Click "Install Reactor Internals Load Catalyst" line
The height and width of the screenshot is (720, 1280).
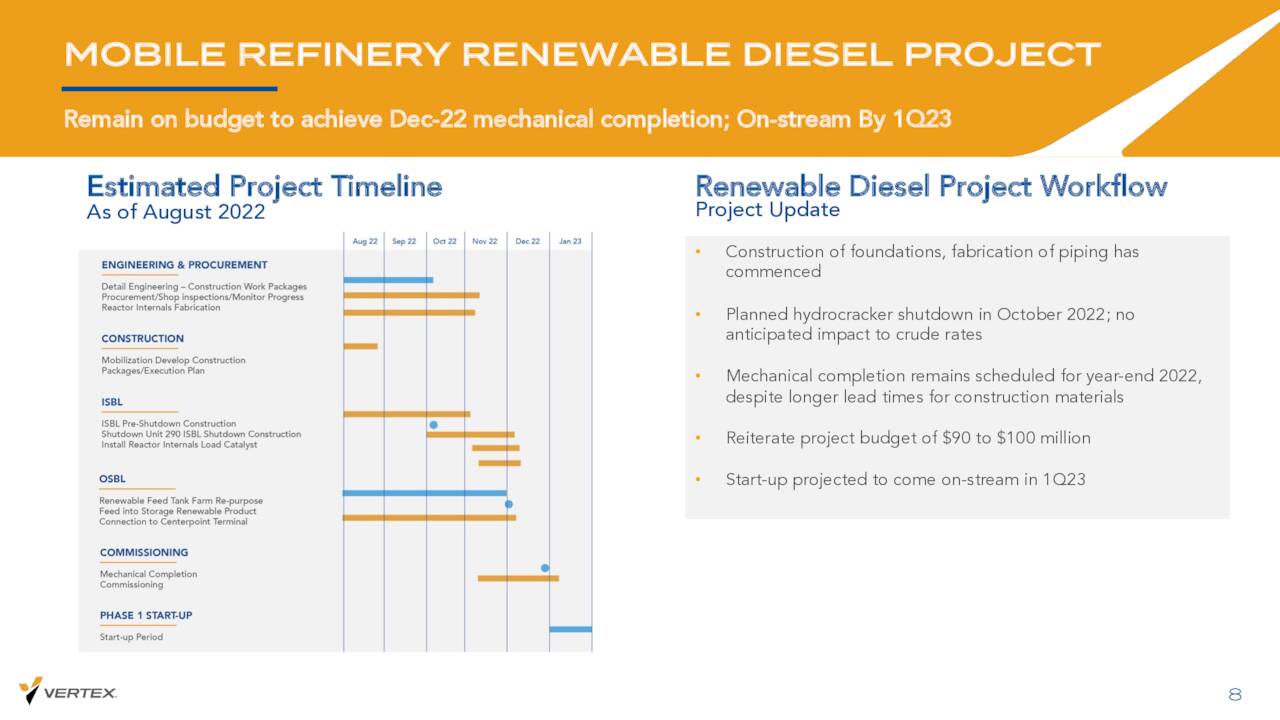pos(179,444)
